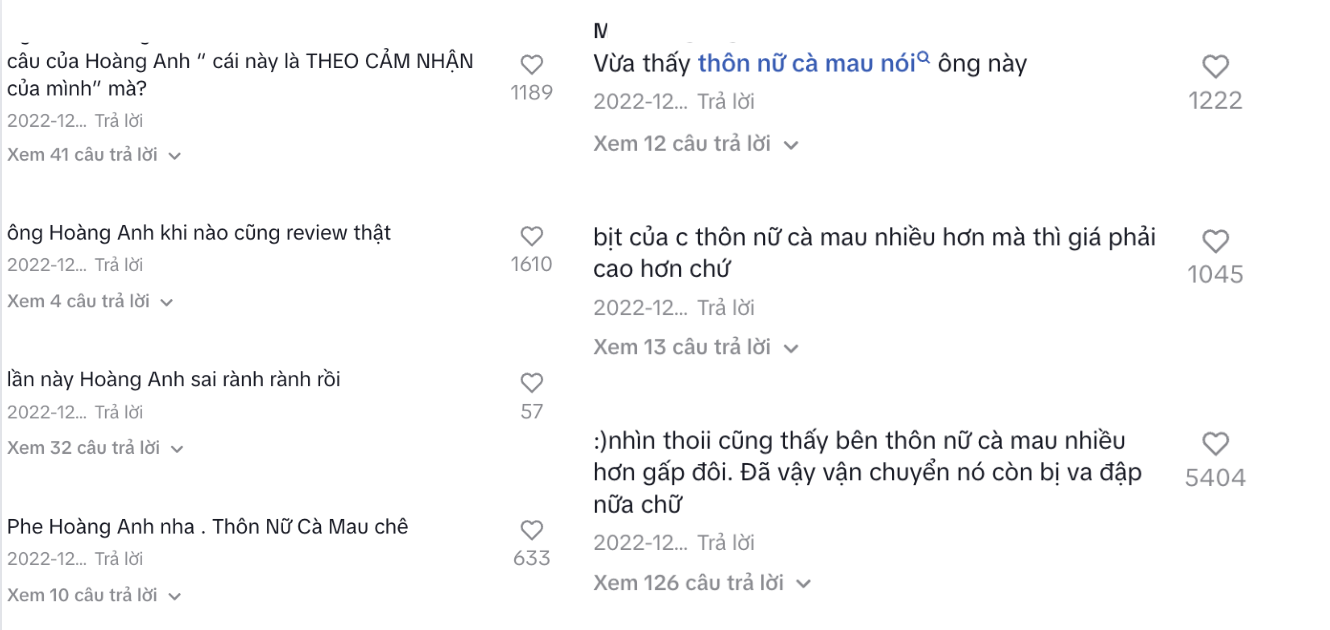
Task: Open 'Xem 13 câu trả lời' replies
Action: 695,347
